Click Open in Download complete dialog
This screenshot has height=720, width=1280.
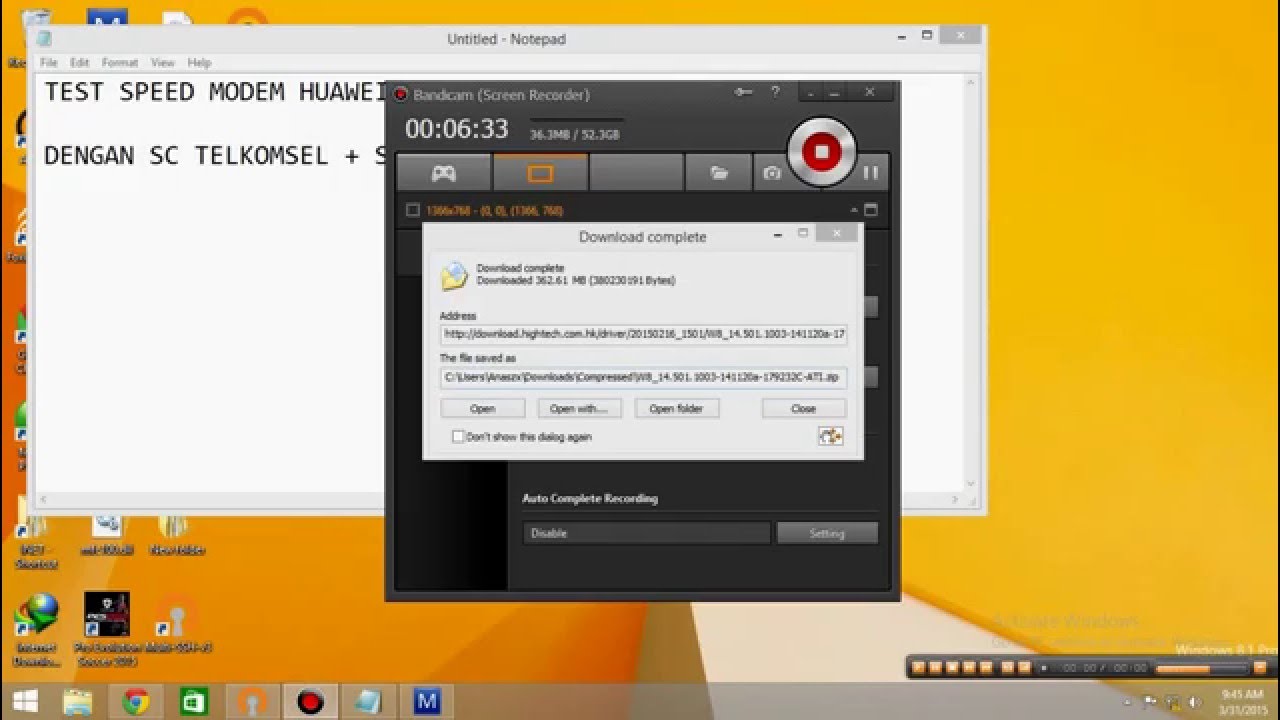click(x=482, y=408)
